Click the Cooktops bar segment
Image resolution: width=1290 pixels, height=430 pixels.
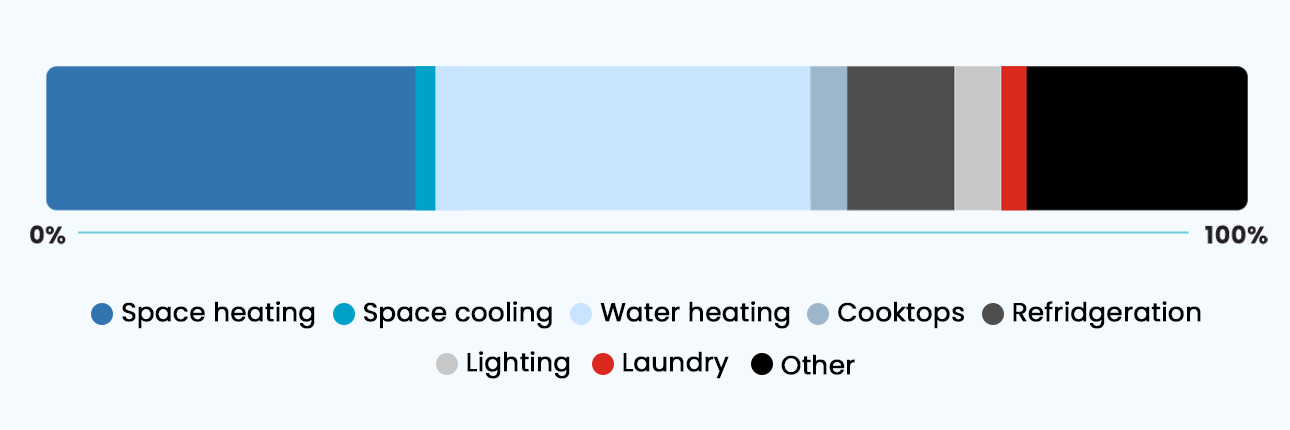point(828,138)
